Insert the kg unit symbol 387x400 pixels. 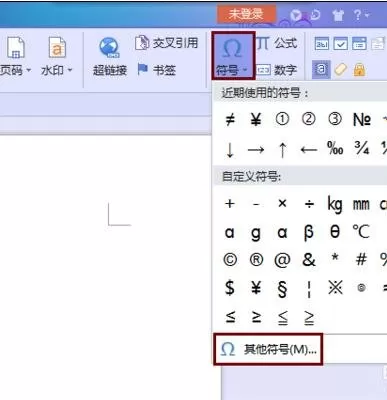(x=335, y=204)
